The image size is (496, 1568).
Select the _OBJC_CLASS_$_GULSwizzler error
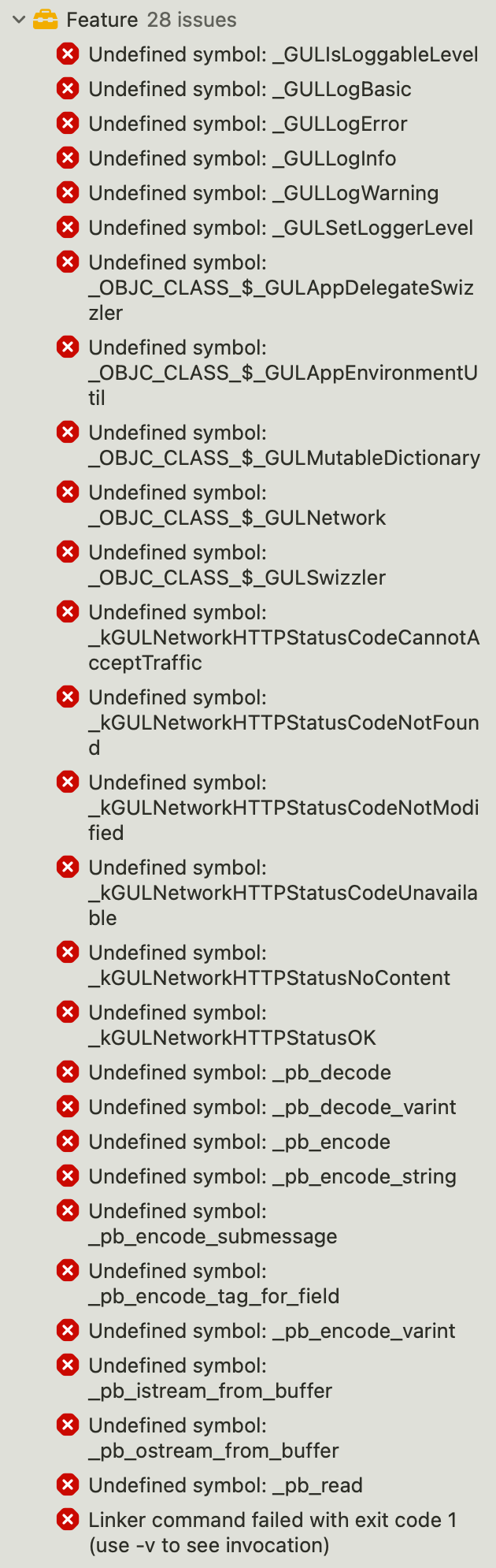(236, 564)
